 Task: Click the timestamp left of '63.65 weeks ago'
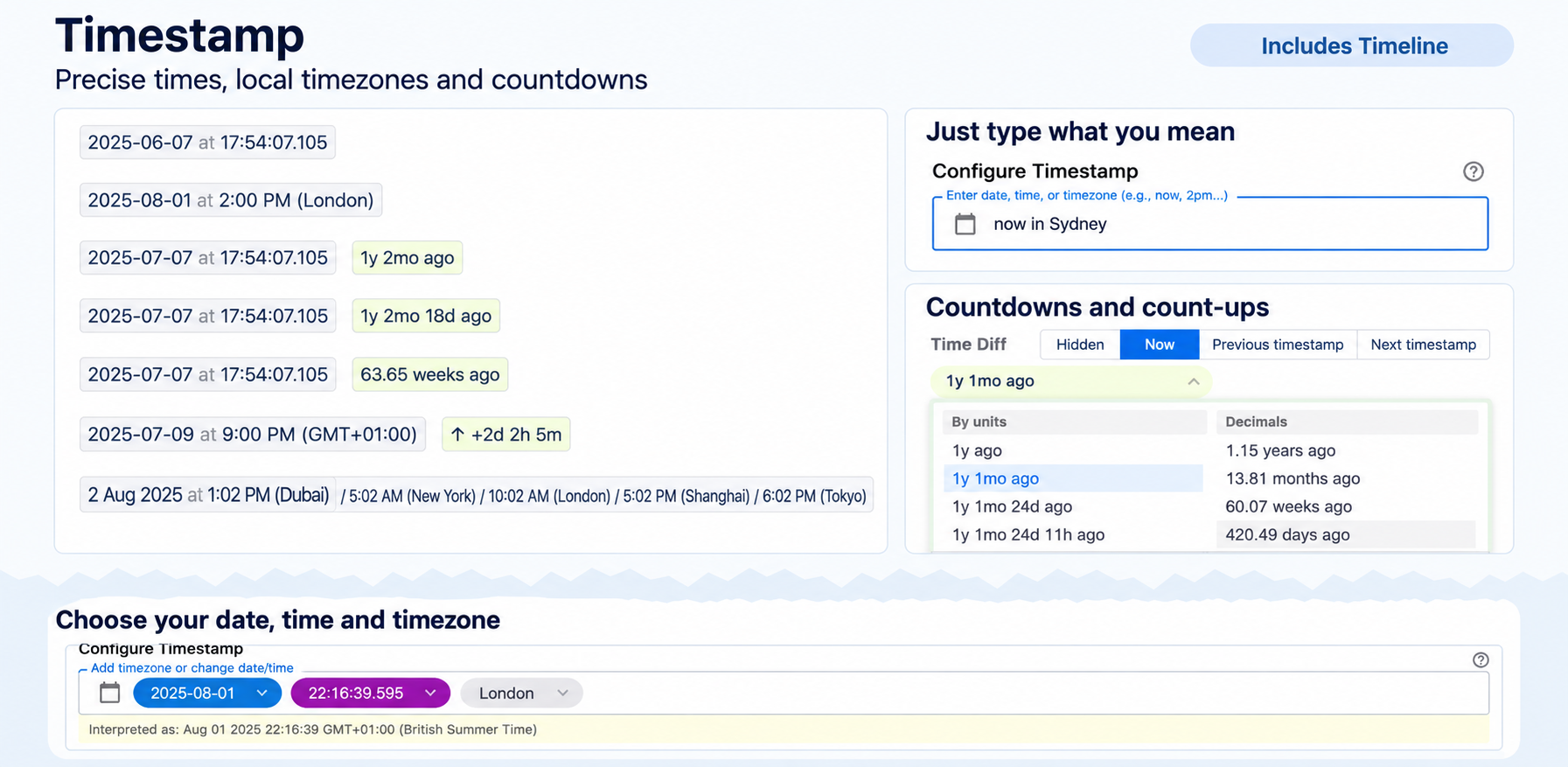point(207,374)
